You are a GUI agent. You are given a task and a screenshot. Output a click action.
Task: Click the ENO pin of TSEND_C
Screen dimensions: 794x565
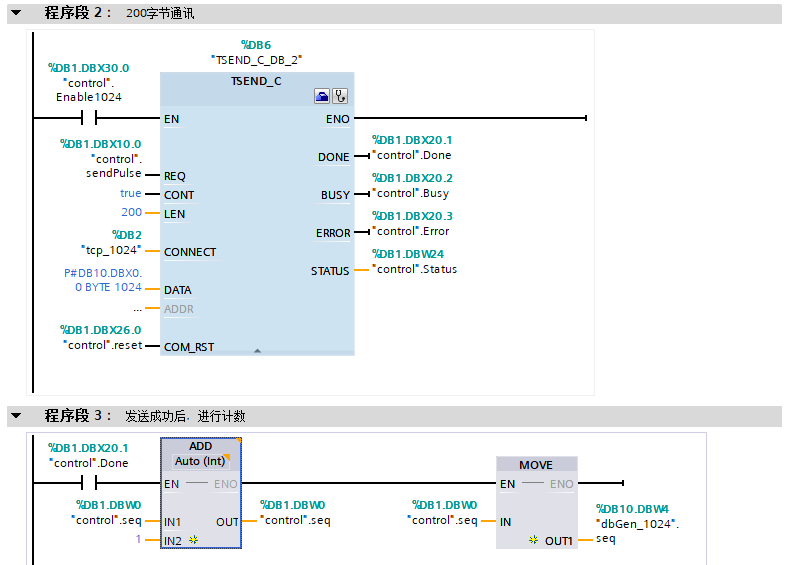coord(338,119)
